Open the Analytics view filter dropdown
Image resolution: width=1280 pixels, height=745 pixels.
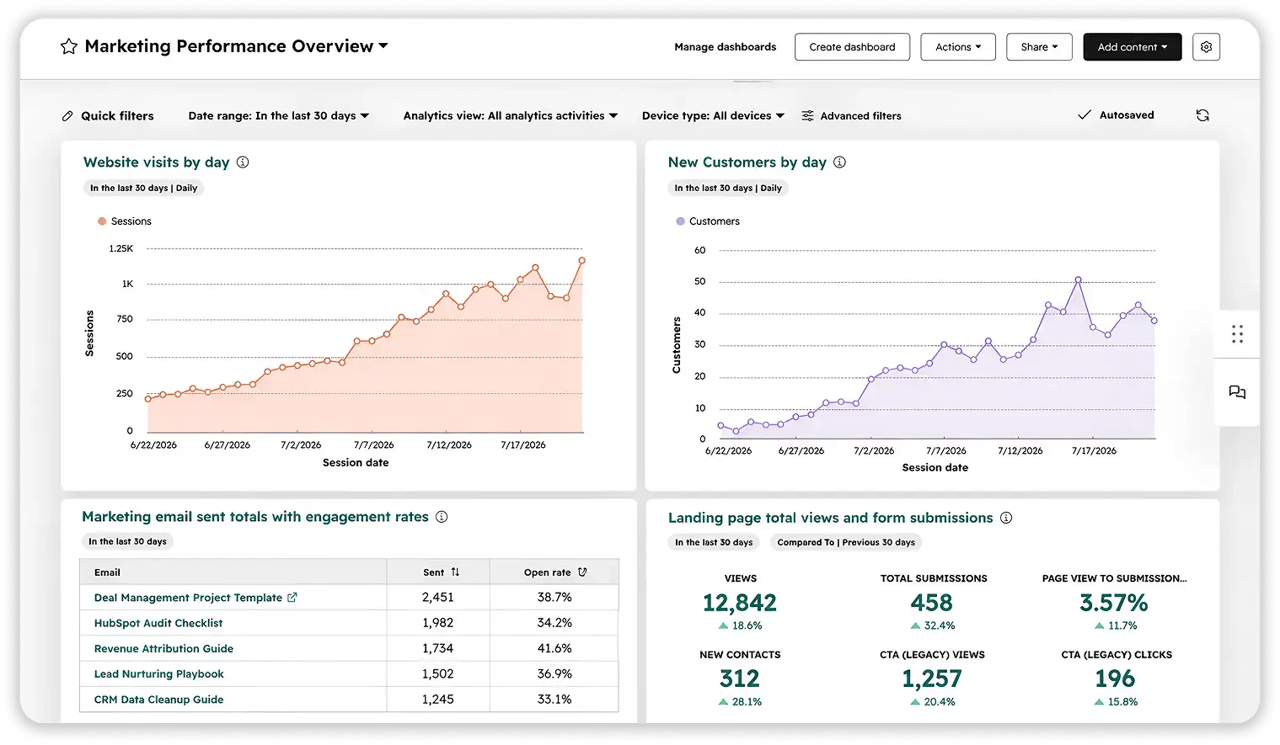pyautogui.click(x=511, y=116)
